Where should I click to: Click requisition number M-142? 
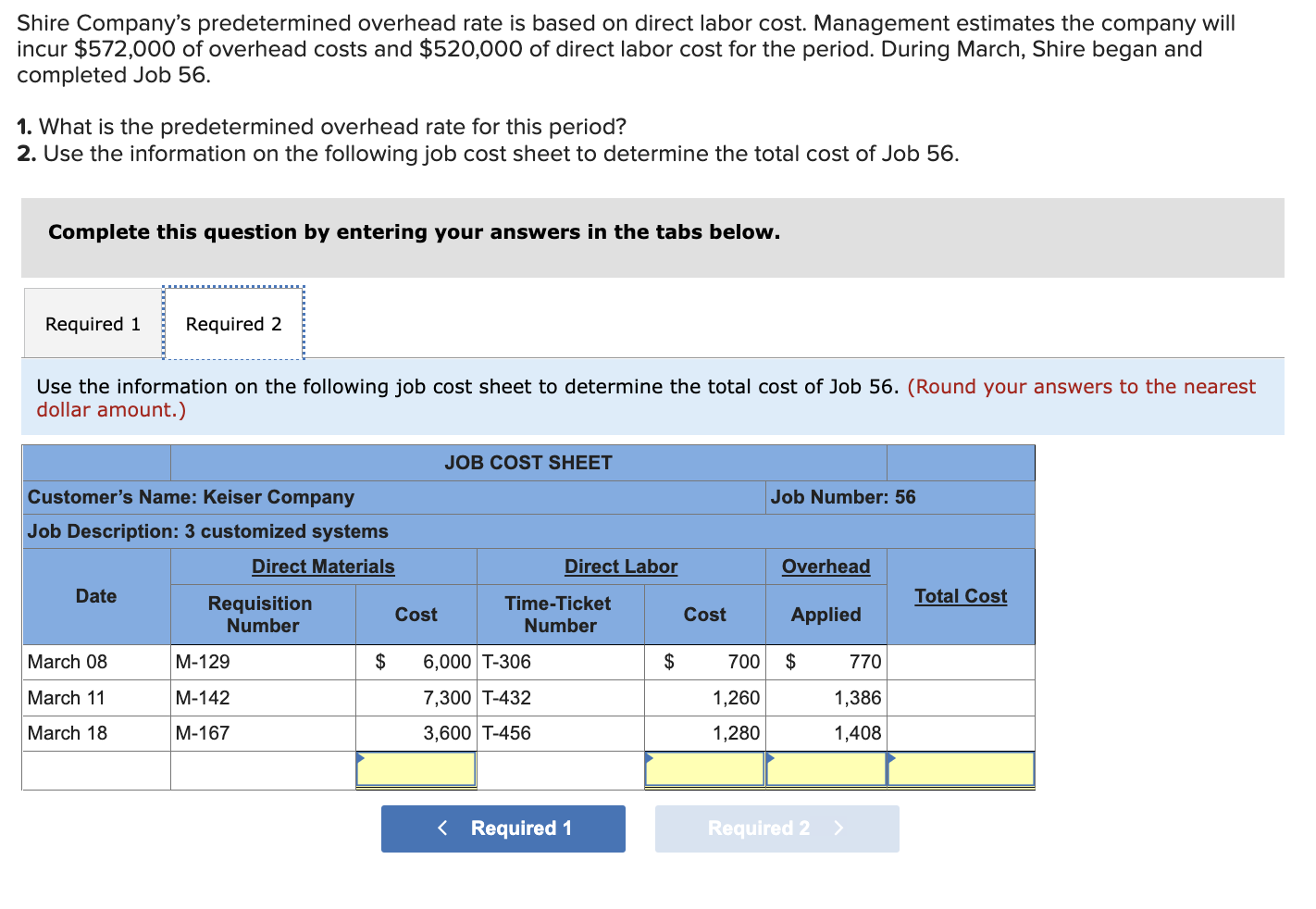point(263,698)
